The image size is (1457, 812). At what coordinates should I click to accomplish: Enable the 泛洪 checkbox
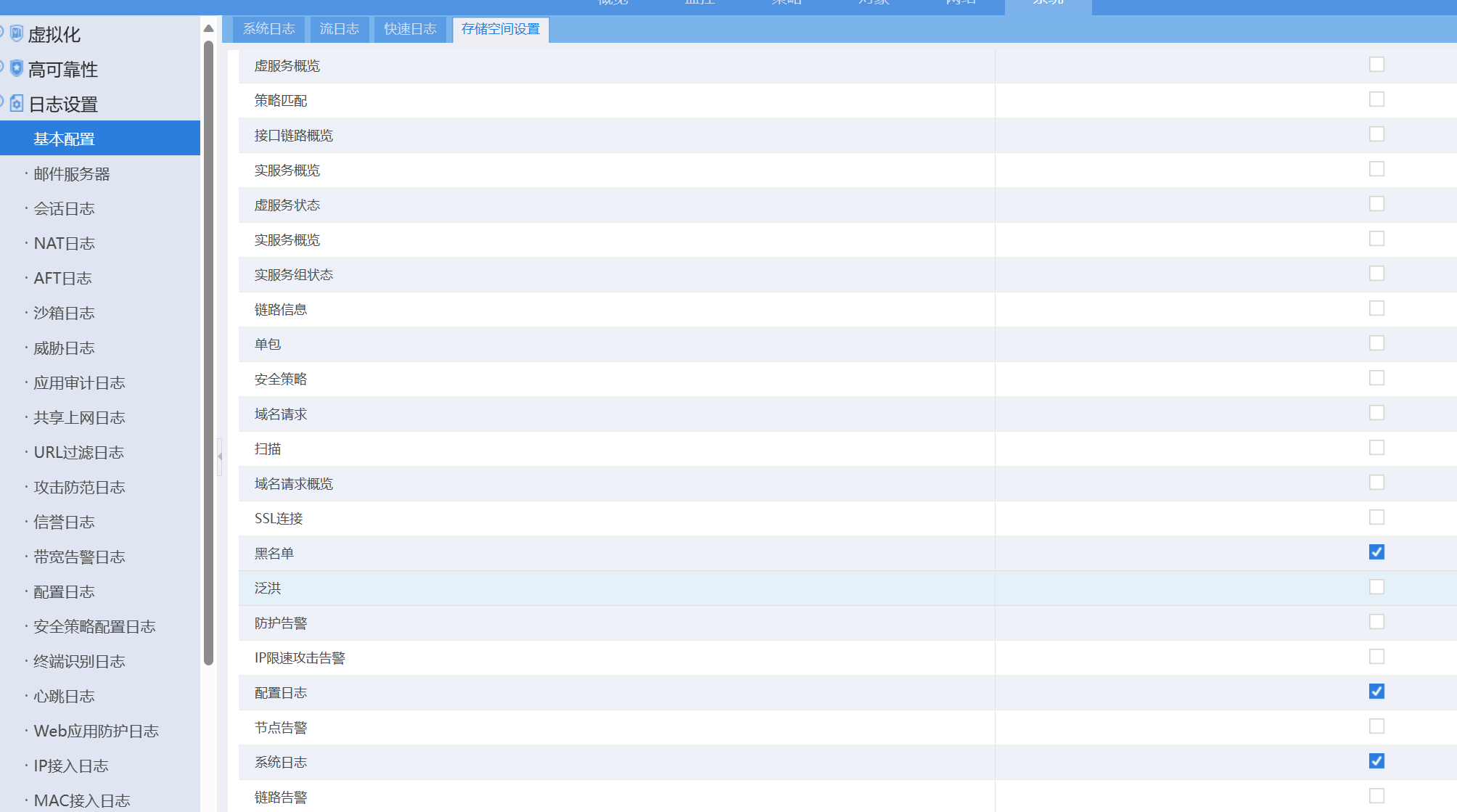coord(1376,587)
